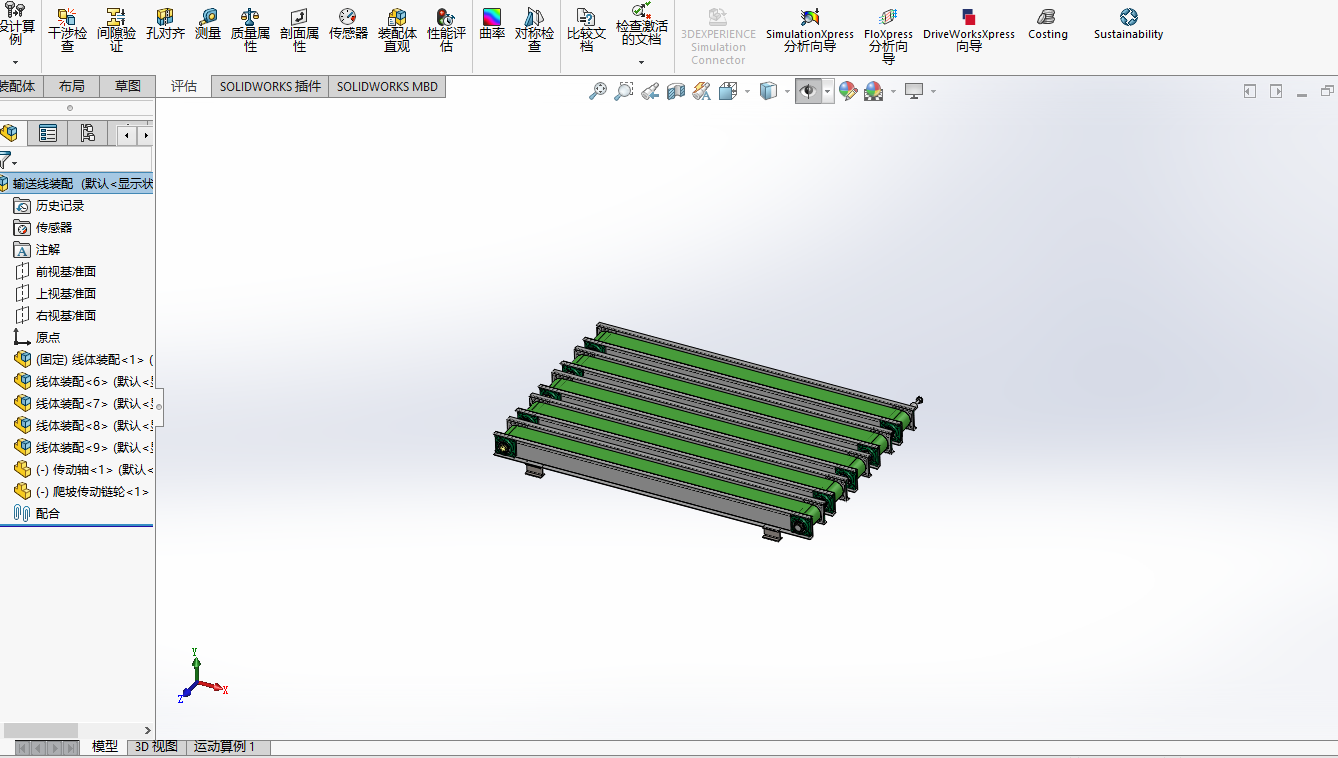Switch to the 3D 视图 bottom tab
This screenshot has height=758, width=1338.
tap(156, 747)
